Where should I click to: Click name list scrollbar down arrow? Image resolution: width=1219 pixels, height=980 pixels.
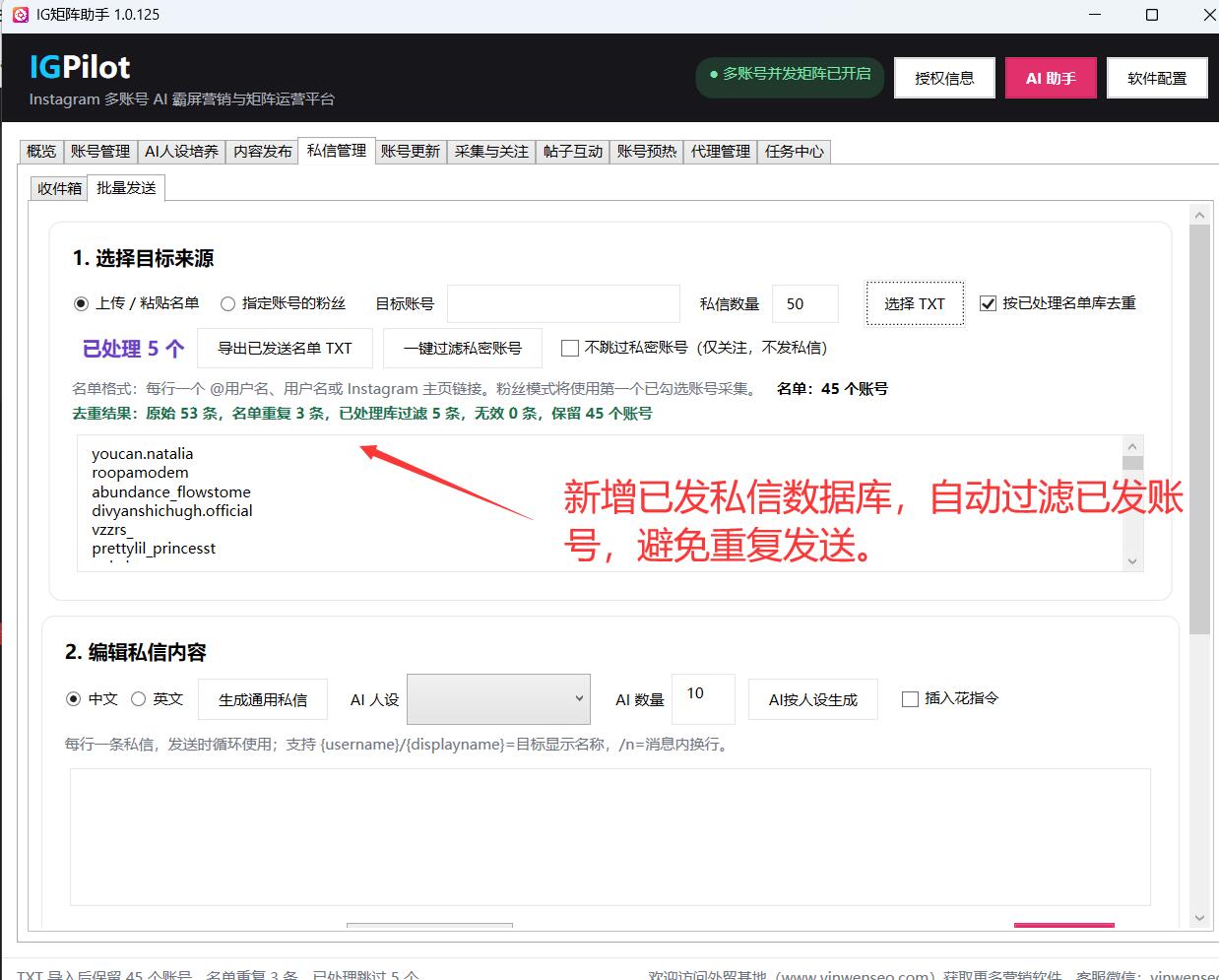click(1132, 561)
